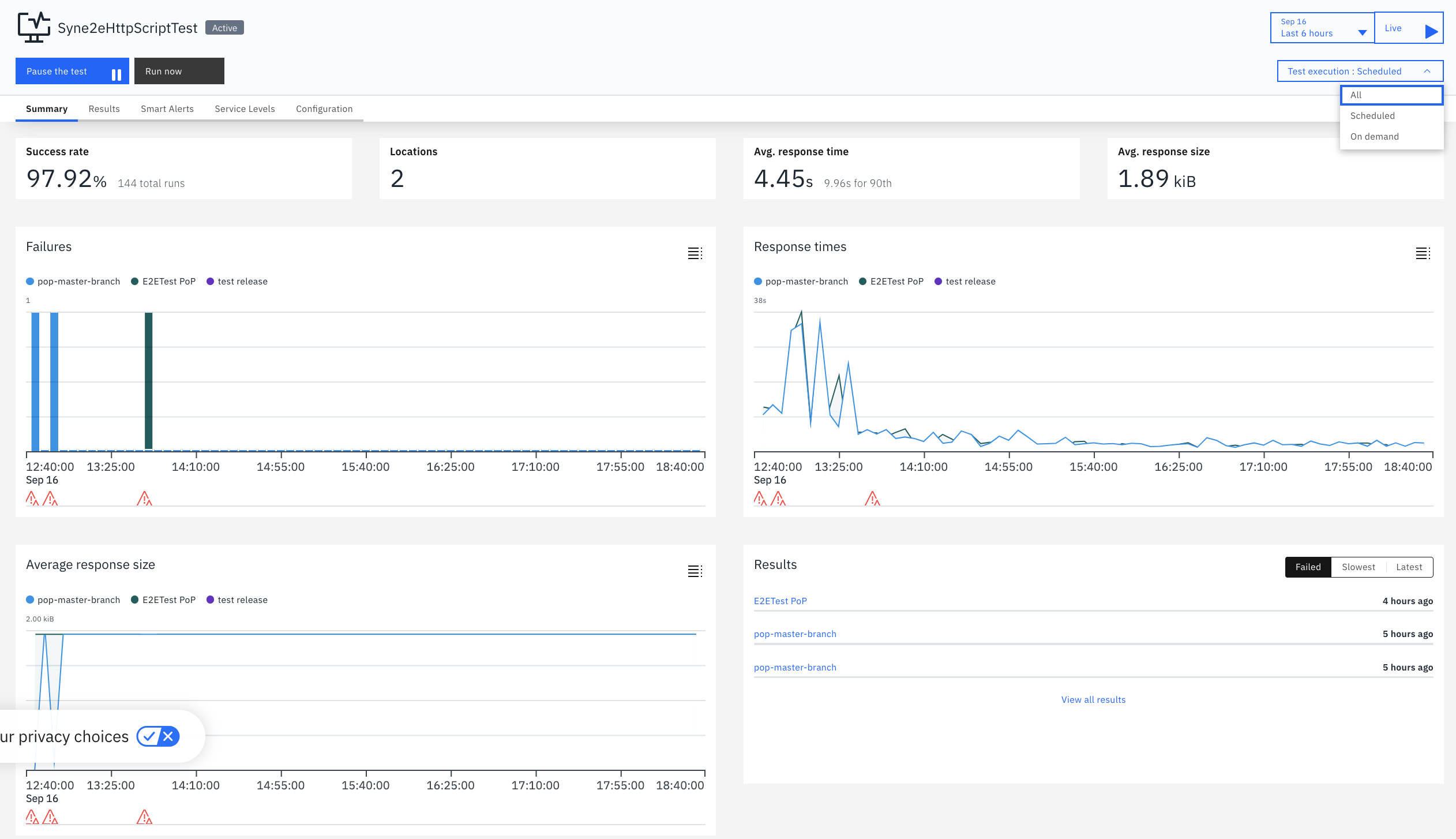Click the third alert triangle under Response times
1456x839 pixels.
point(872,499)
